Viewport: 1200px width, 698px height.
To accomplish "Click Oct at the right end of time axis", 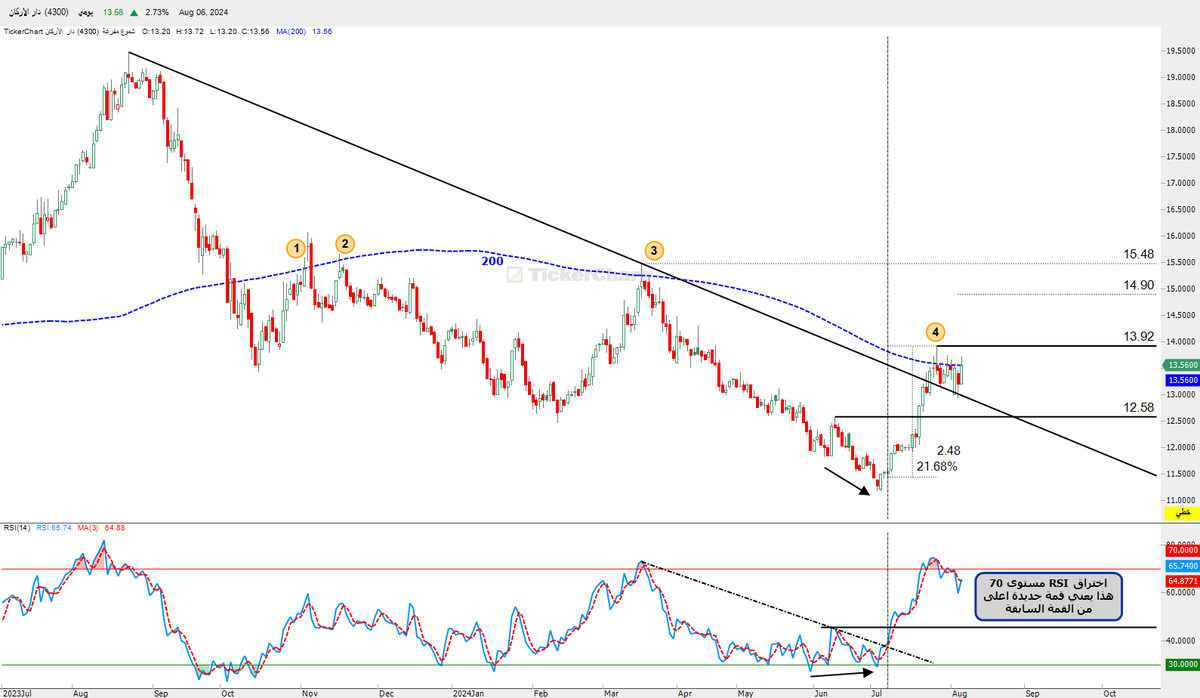I will (1109, 691).
